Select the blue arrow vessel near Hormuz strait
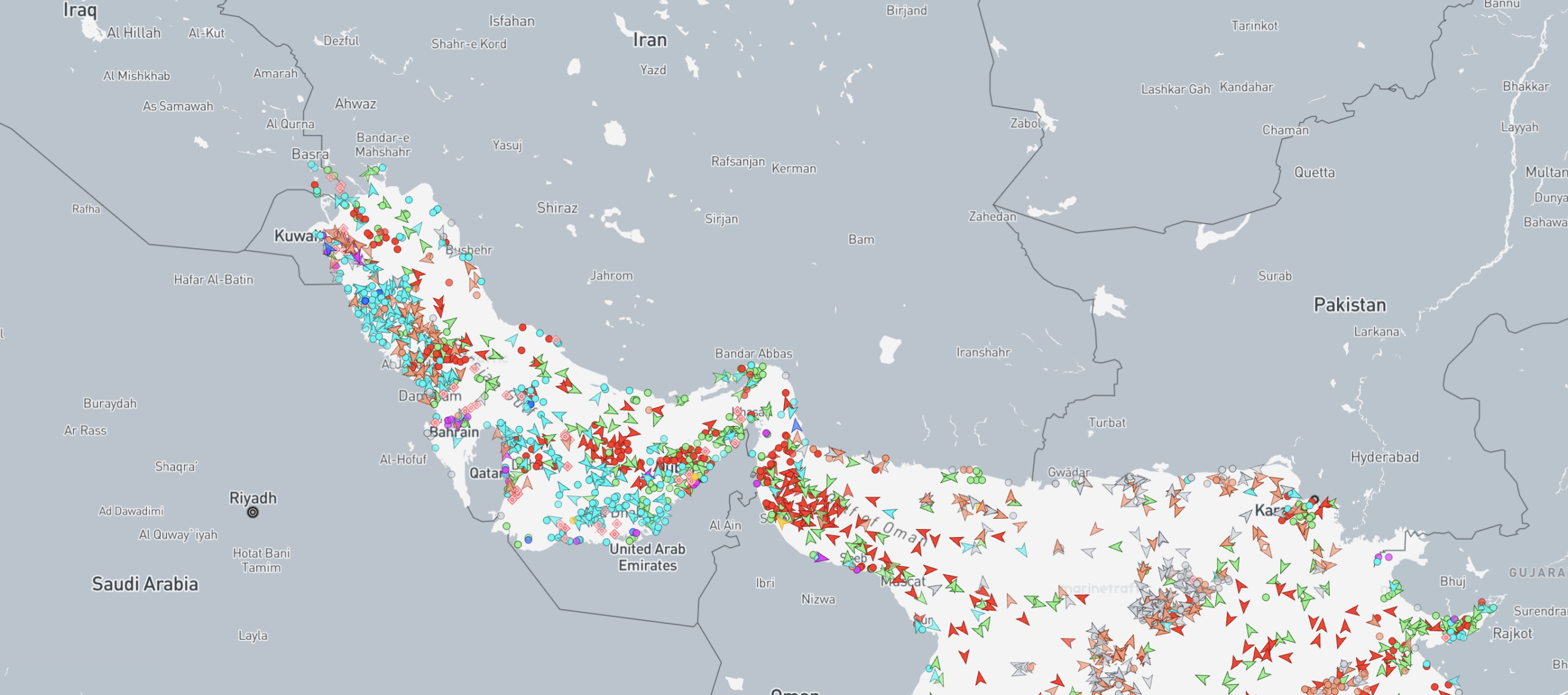Viewport: 1568px width, 695px height. [x=796, y=425]
